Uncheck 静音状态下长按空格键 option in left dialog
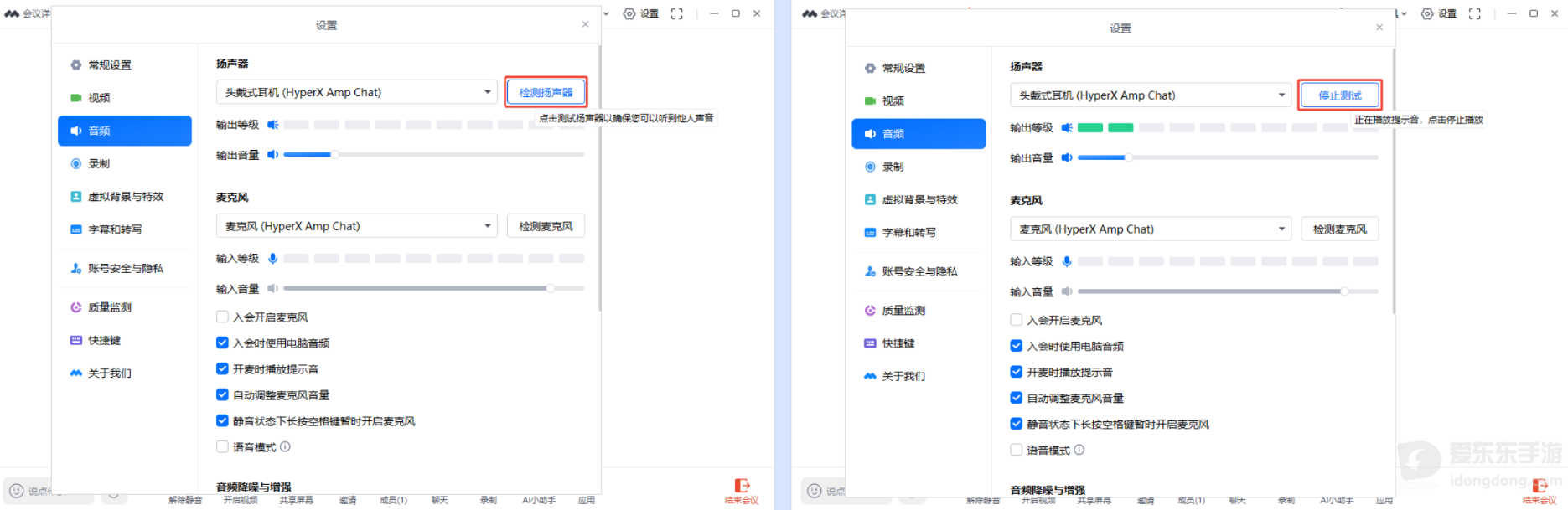 (x=222, y=420)
